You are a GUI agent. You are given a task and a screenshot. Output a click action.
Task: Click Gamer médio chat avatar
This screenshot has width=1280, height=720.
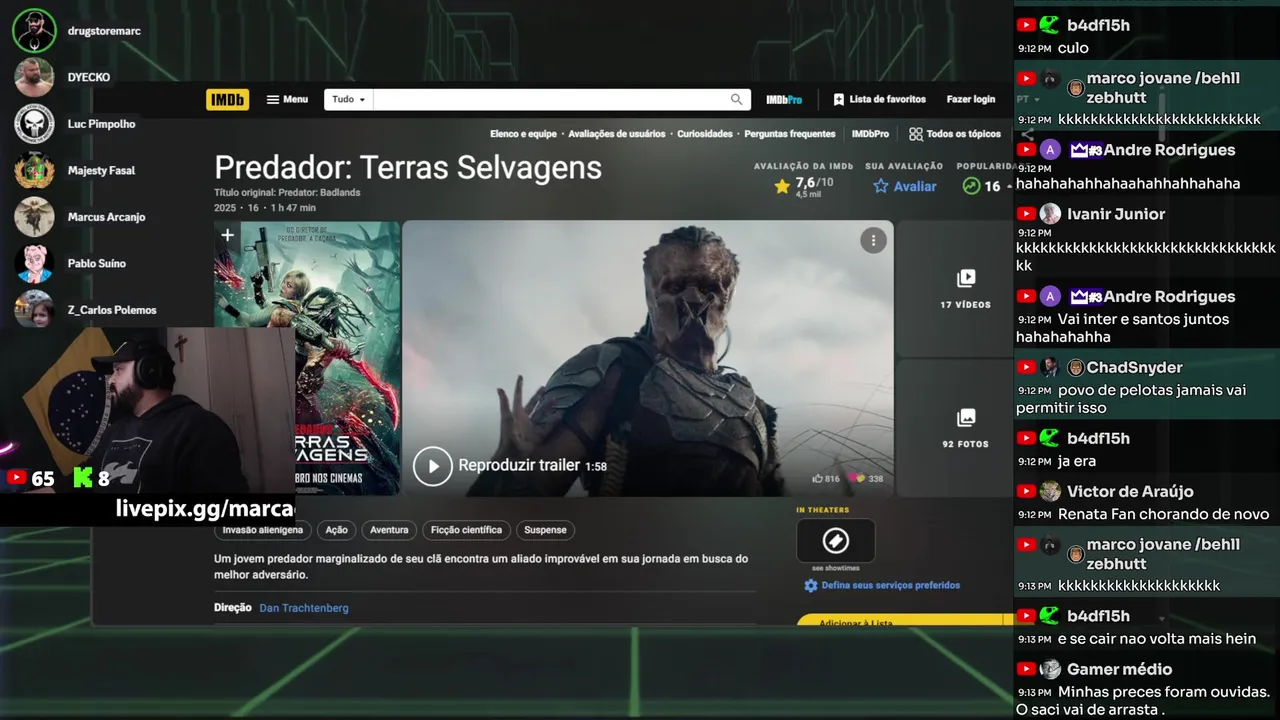[1050, 669]
